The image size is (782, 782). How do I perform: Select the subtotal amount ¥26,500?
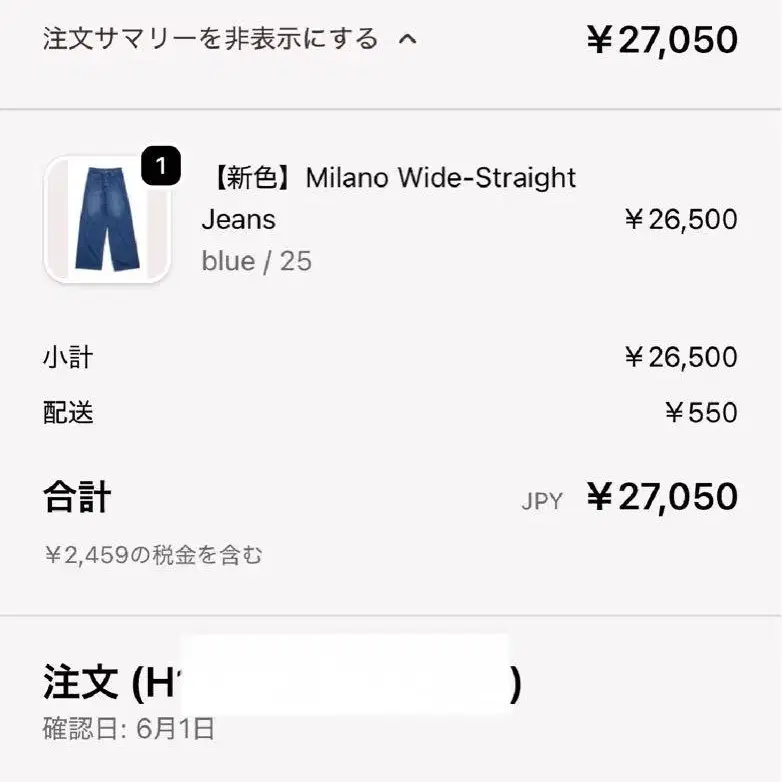(x=680, y=357)
